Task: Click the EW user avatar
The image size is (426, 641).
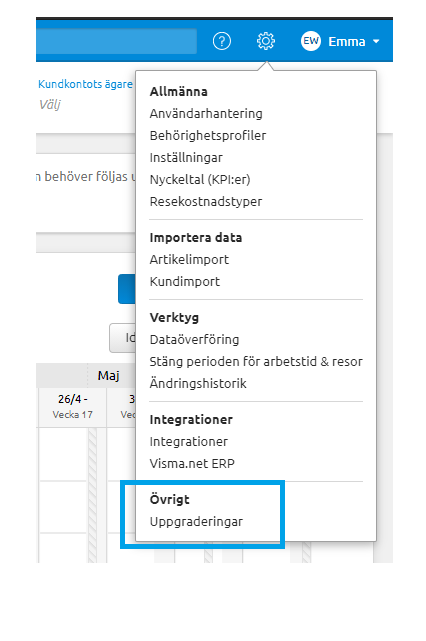Action: click(311, 41)
